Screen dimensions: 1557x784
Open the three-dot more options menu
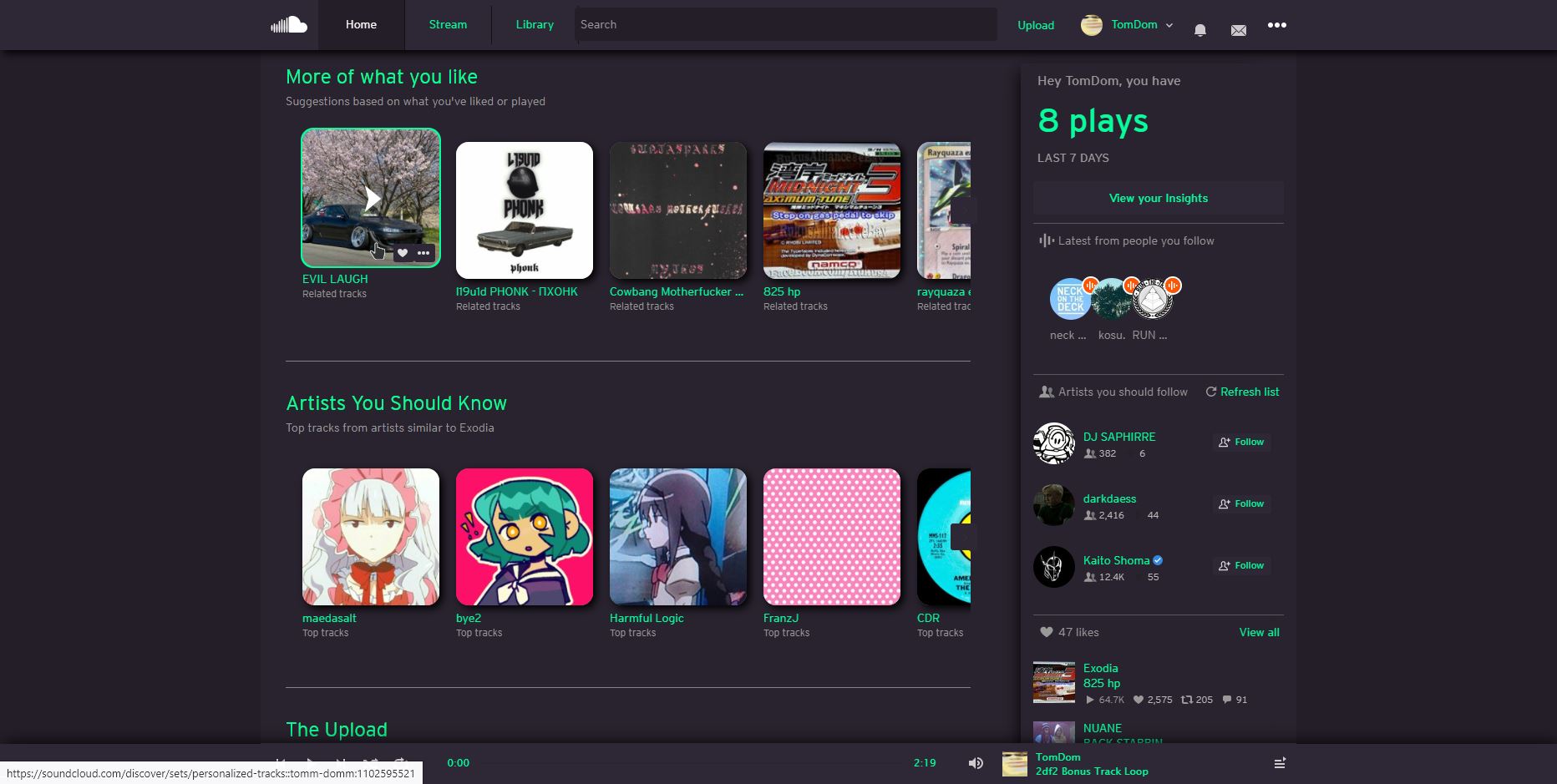[x=1277, y=26]
